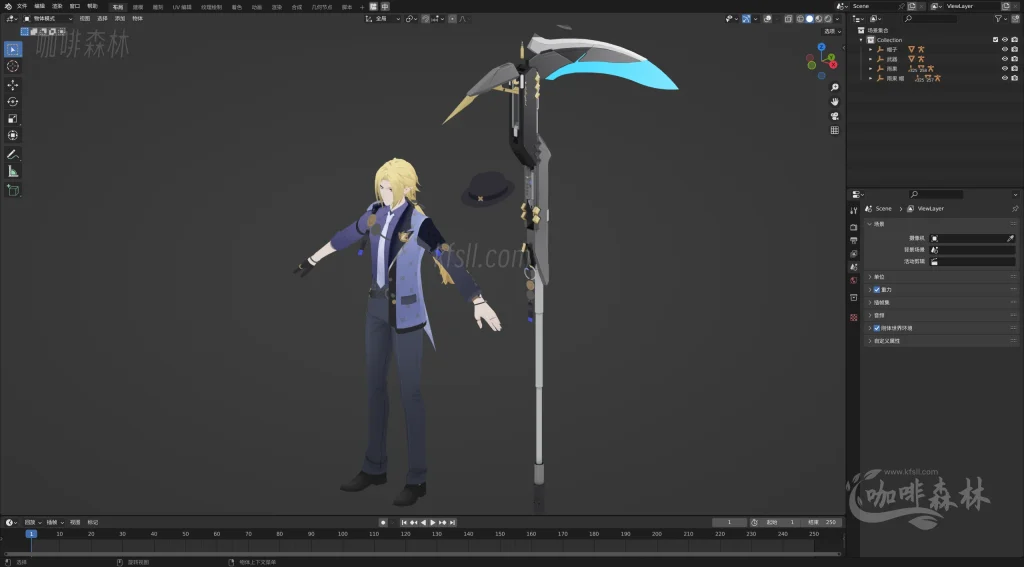Open the World properties tab

(x=854, y=280)
